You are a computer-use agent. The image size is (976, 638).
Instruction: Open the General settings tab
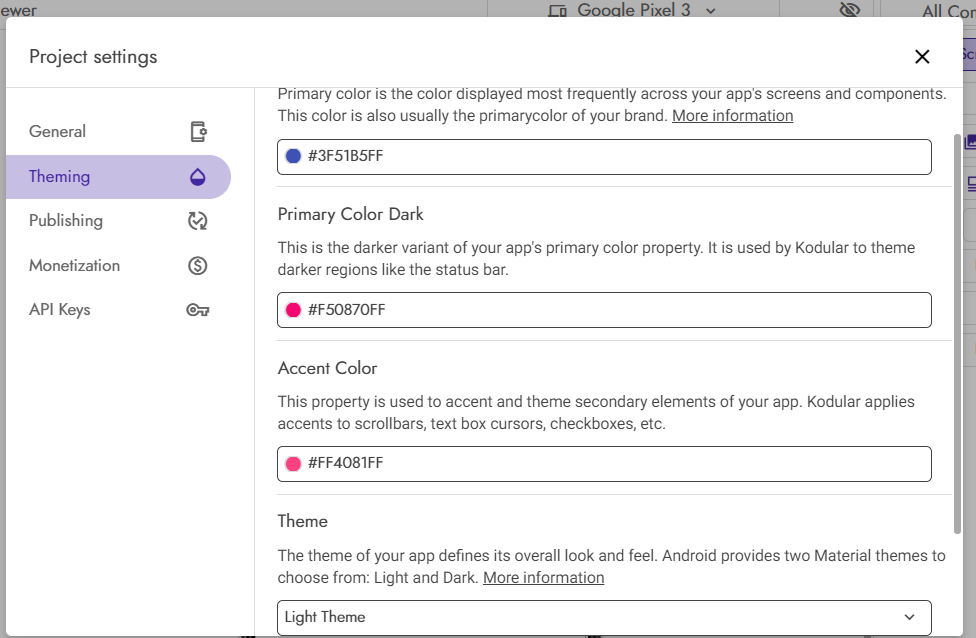pos(58,132)
